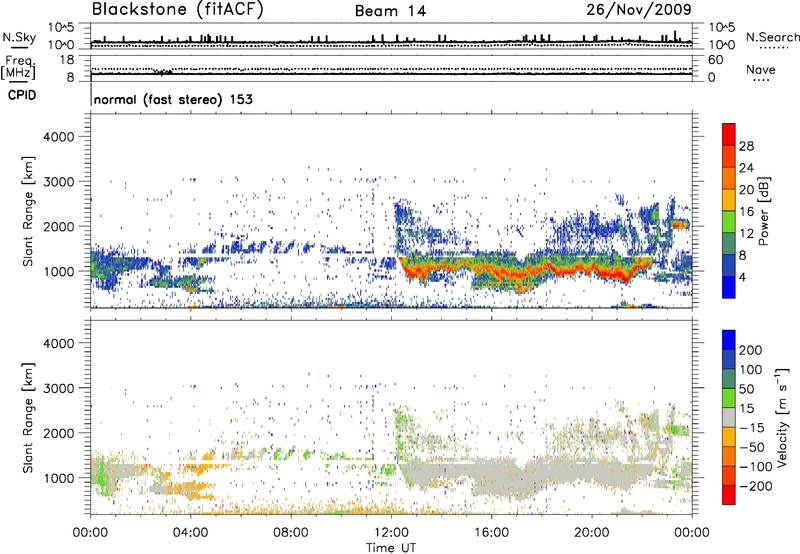Click the N.Search legend label
Viewport: 800px width, 554px height.
click(x=773, y=37)
